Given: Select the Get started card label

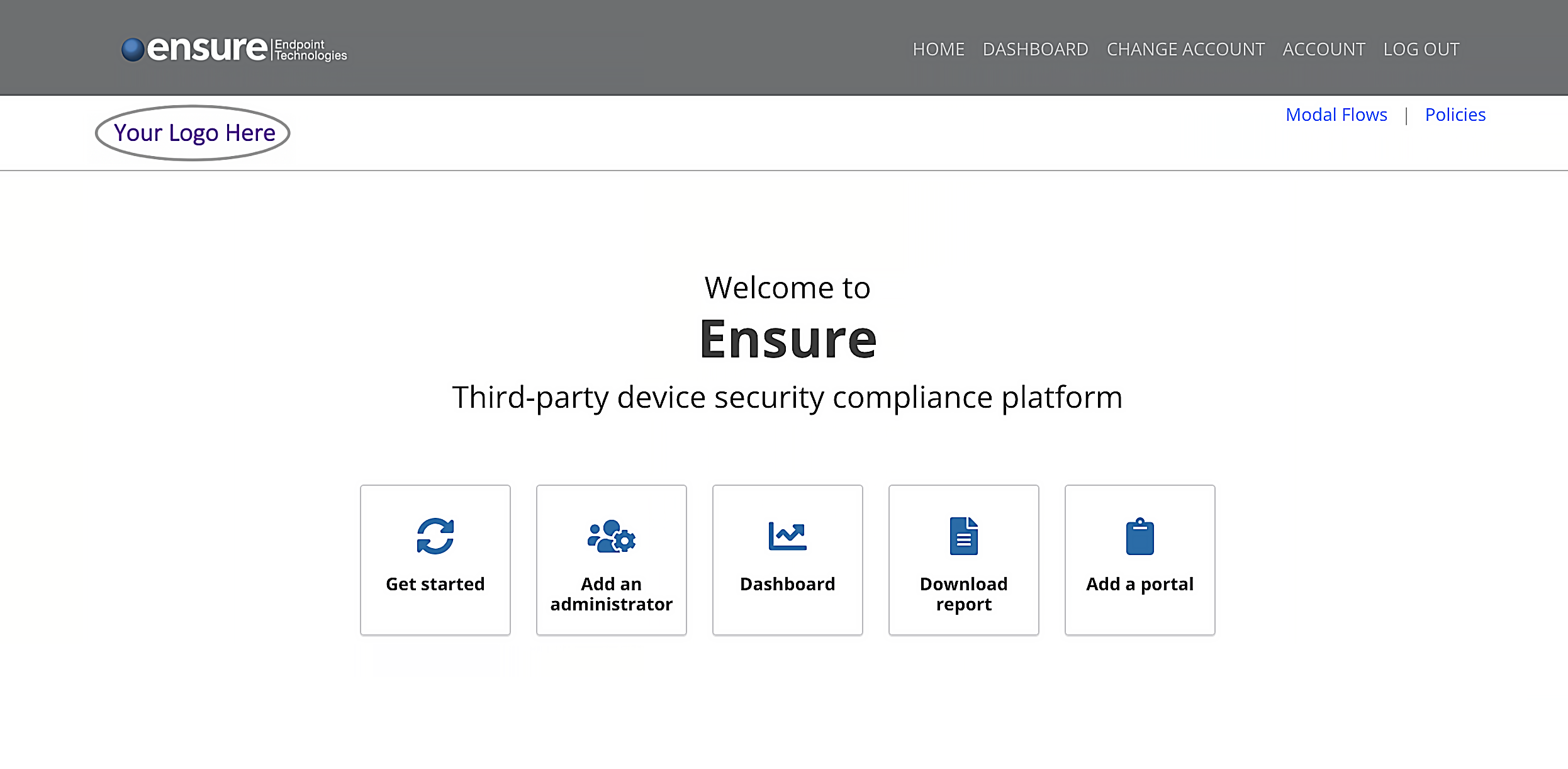Looking at the screenshot, I should 435,584.
